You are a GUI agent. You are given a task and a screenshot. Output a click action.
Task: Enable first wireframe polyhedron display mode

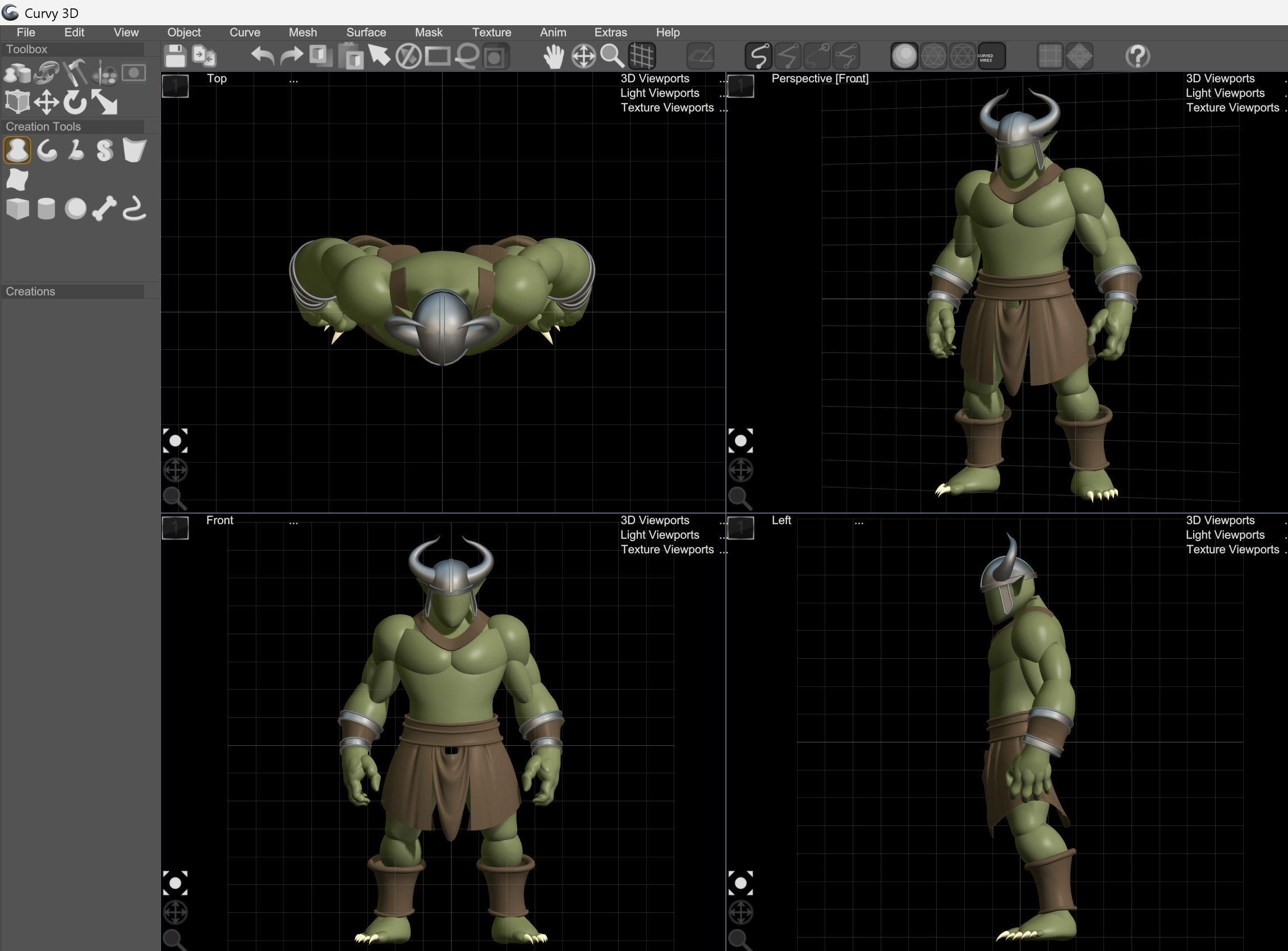coord(933,57)
